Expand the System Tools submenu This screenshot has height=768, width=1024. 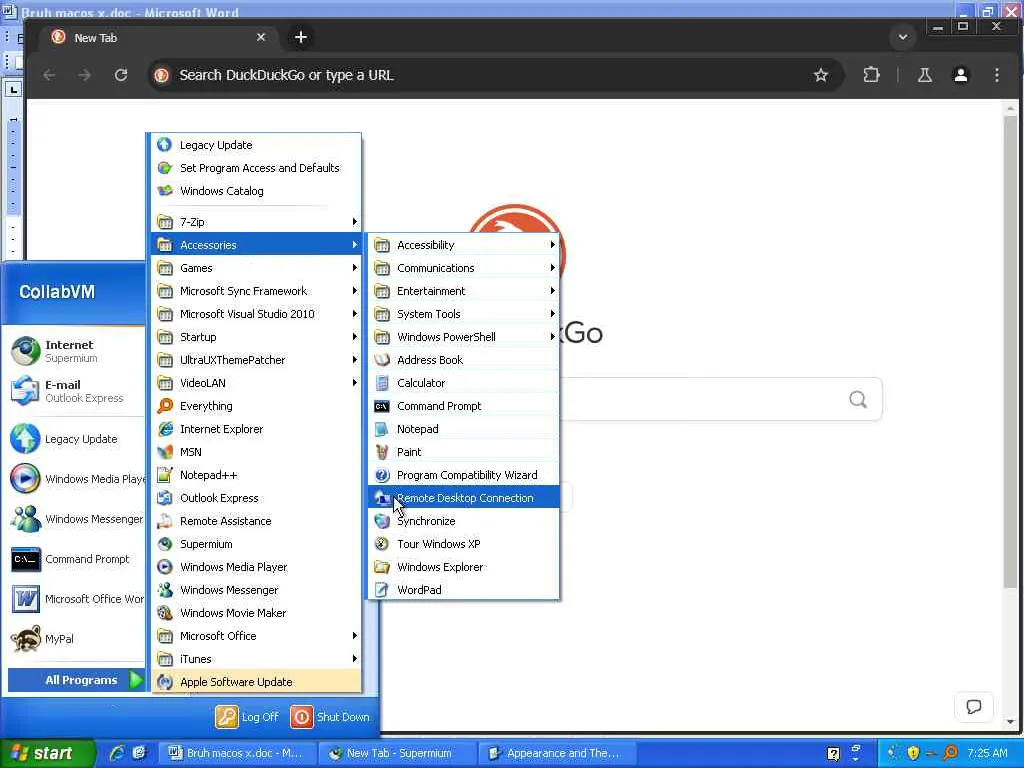[x=464, y=313]
